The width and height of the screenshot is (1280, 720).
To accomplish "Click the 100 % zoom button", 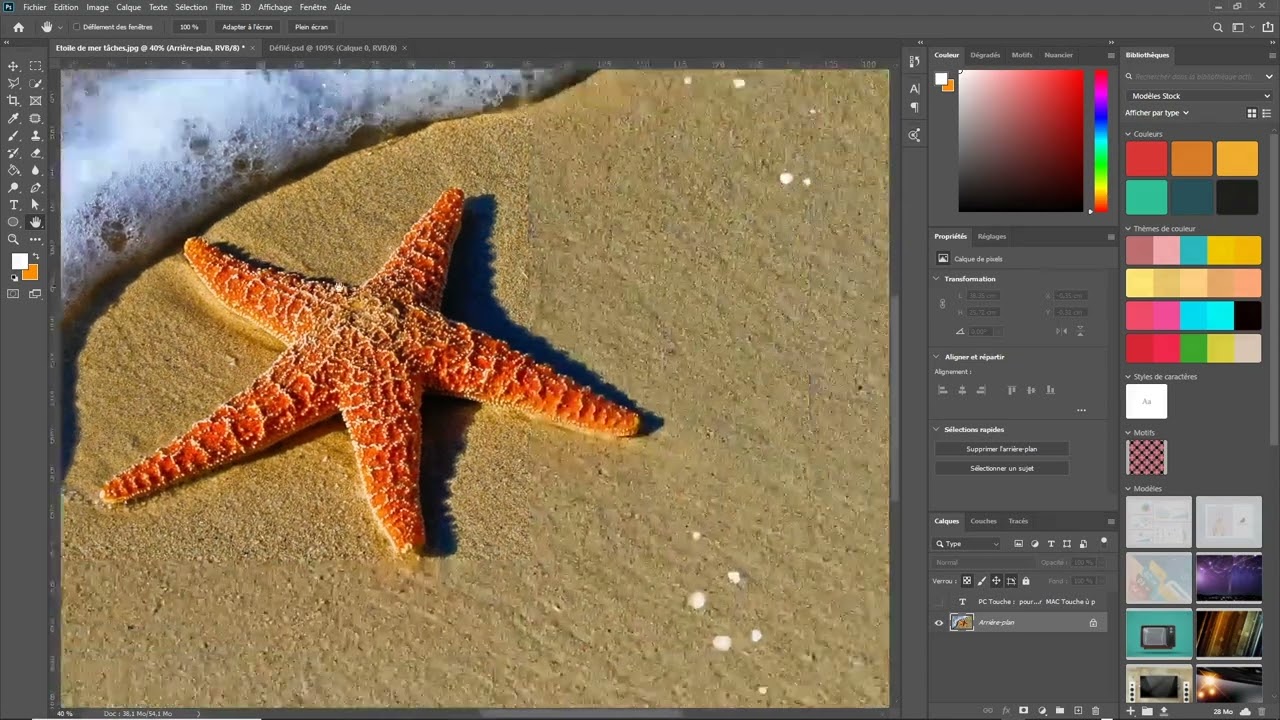I will pos(189,27).
